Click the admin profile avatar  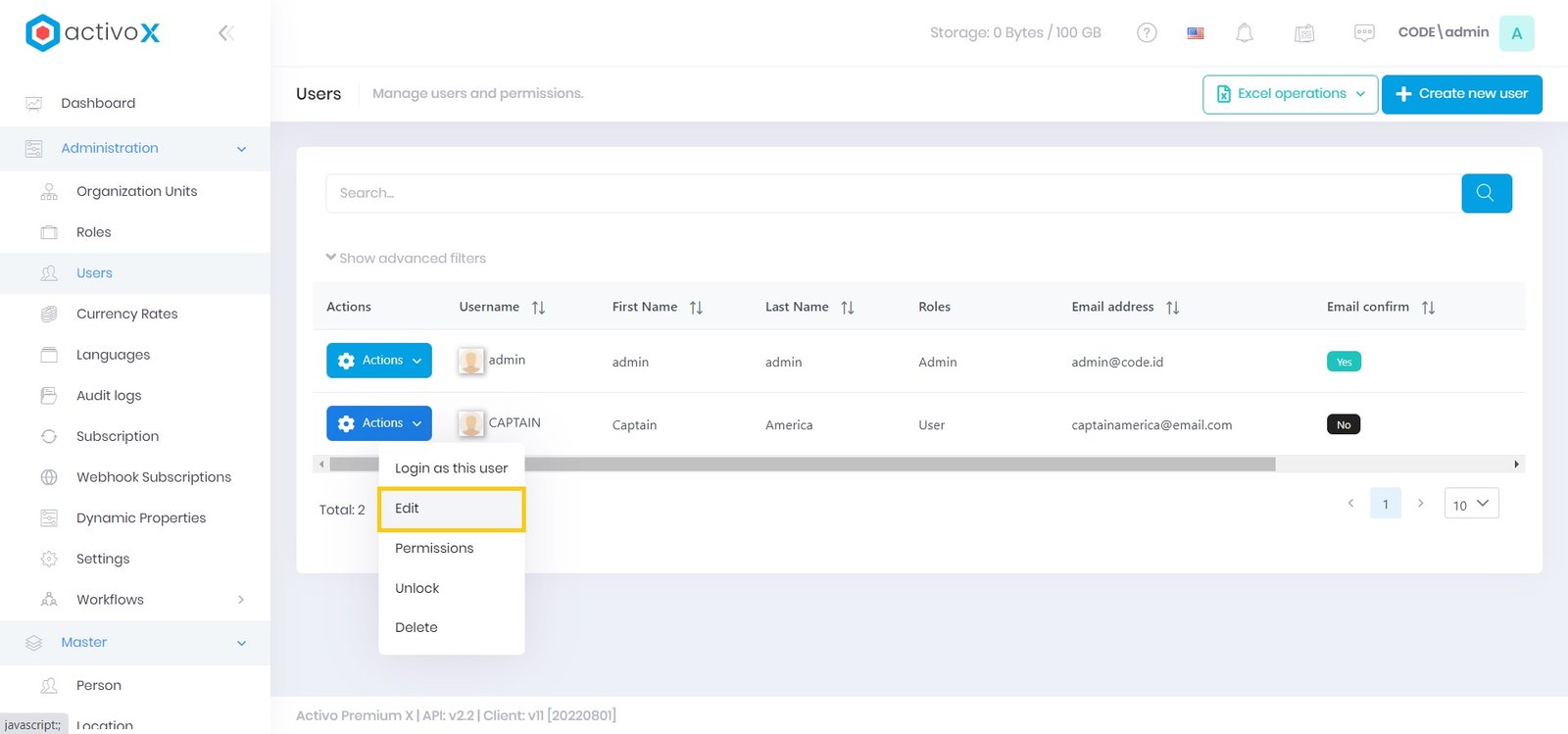(1516, 33)
